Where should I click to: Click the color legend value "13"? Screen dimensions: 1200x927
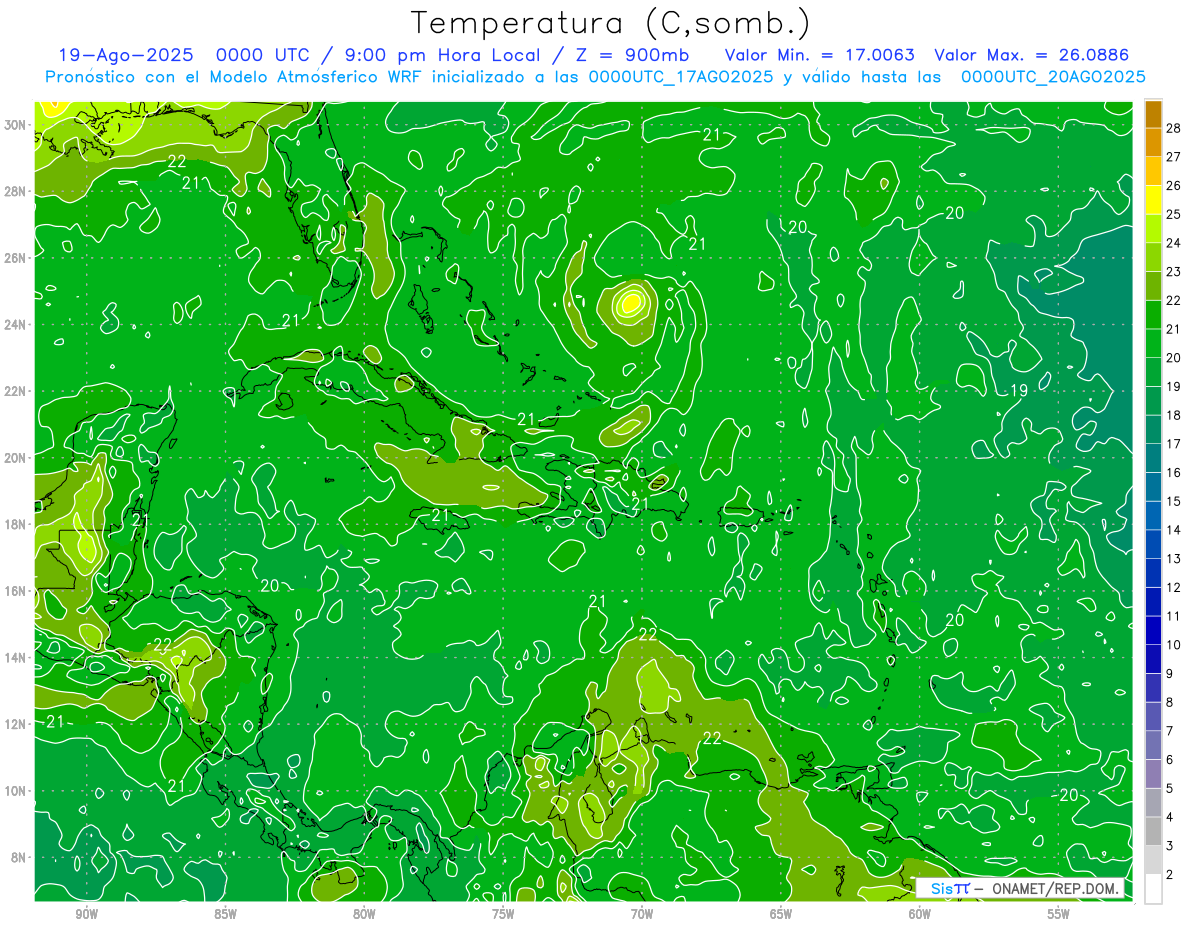(1174, 559)
